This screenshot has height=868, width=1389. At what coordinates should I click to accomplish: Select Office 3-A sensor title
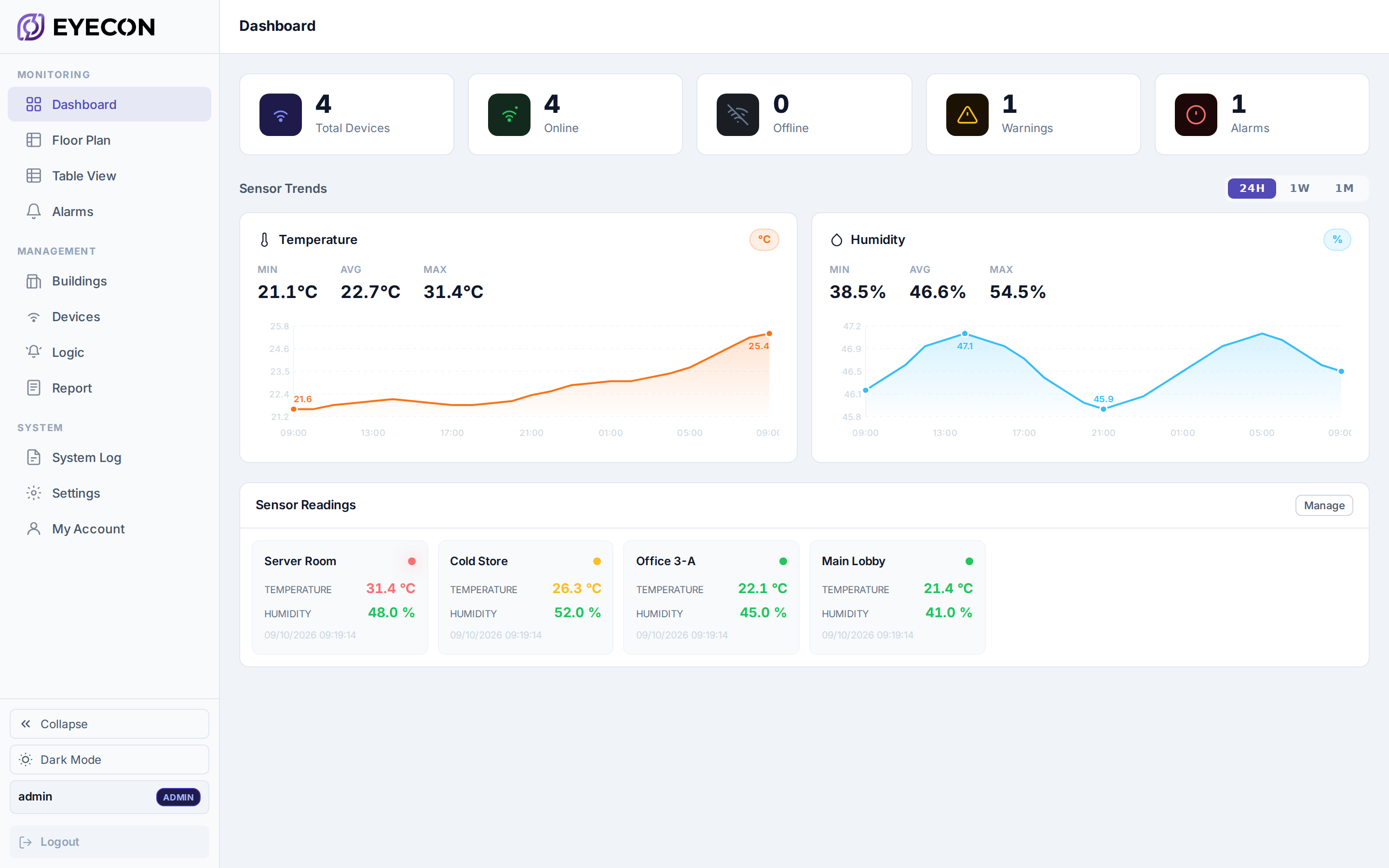pyautogui.click(x=665, y=561)
